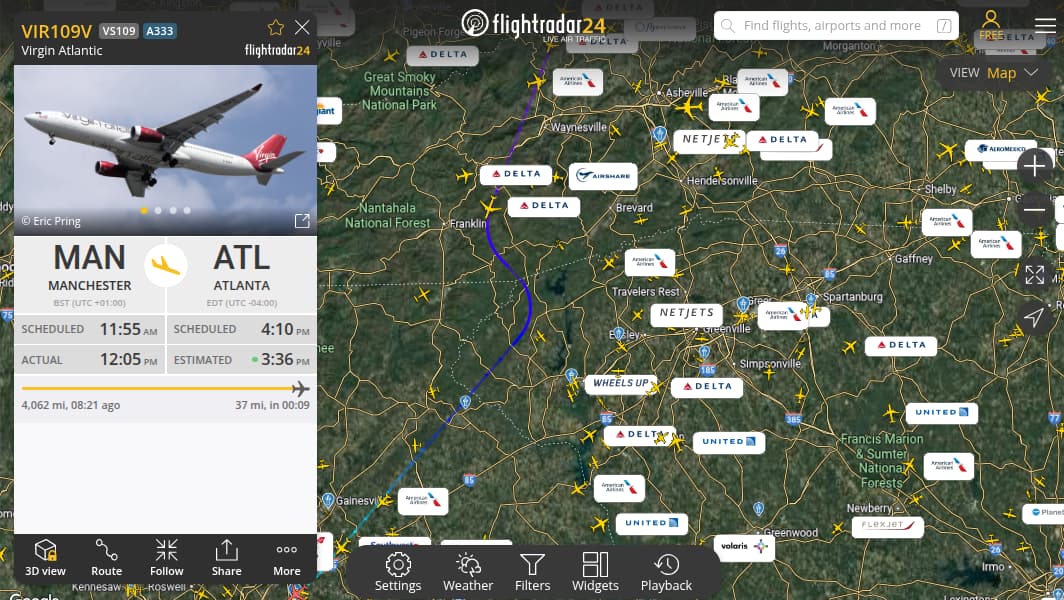Open the More options menu
This screenshot has height=600, width=1064.
(x=286, y=558)
